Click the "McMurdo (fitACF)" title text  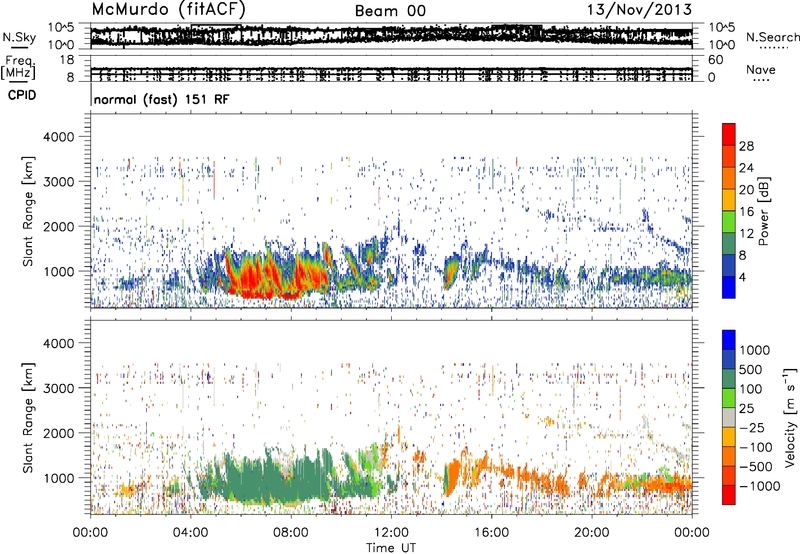(168, 10)
